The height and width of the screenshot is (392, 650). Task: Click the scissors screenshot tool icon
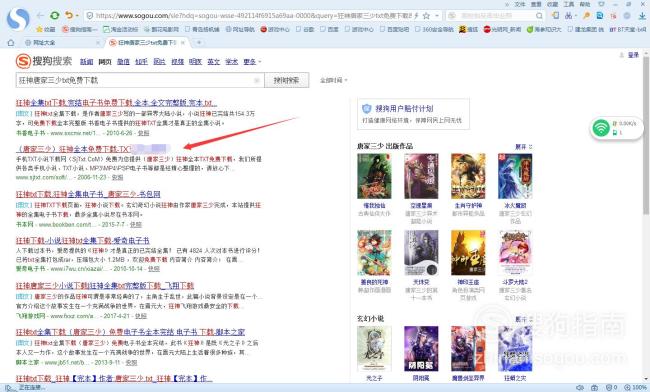569,16
